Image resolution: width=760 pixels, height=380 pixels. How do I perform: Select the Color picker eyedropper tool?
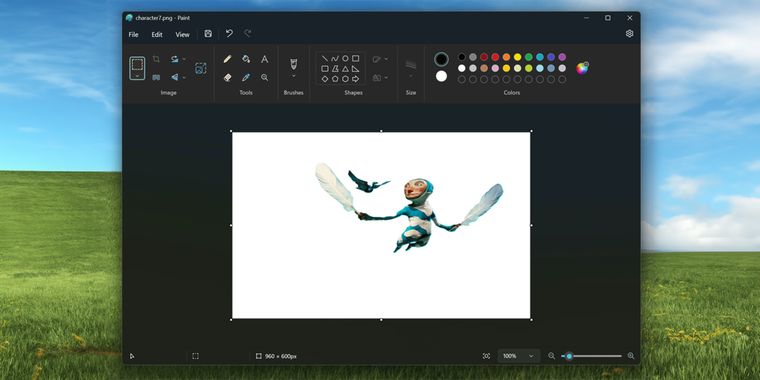246,78
